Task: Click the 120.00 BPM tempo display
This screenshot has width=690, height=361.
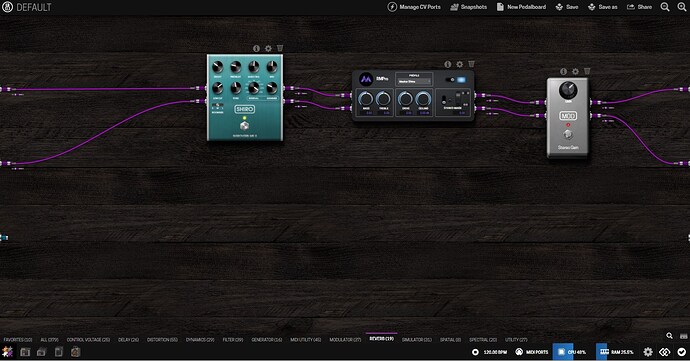Action: 495,352
